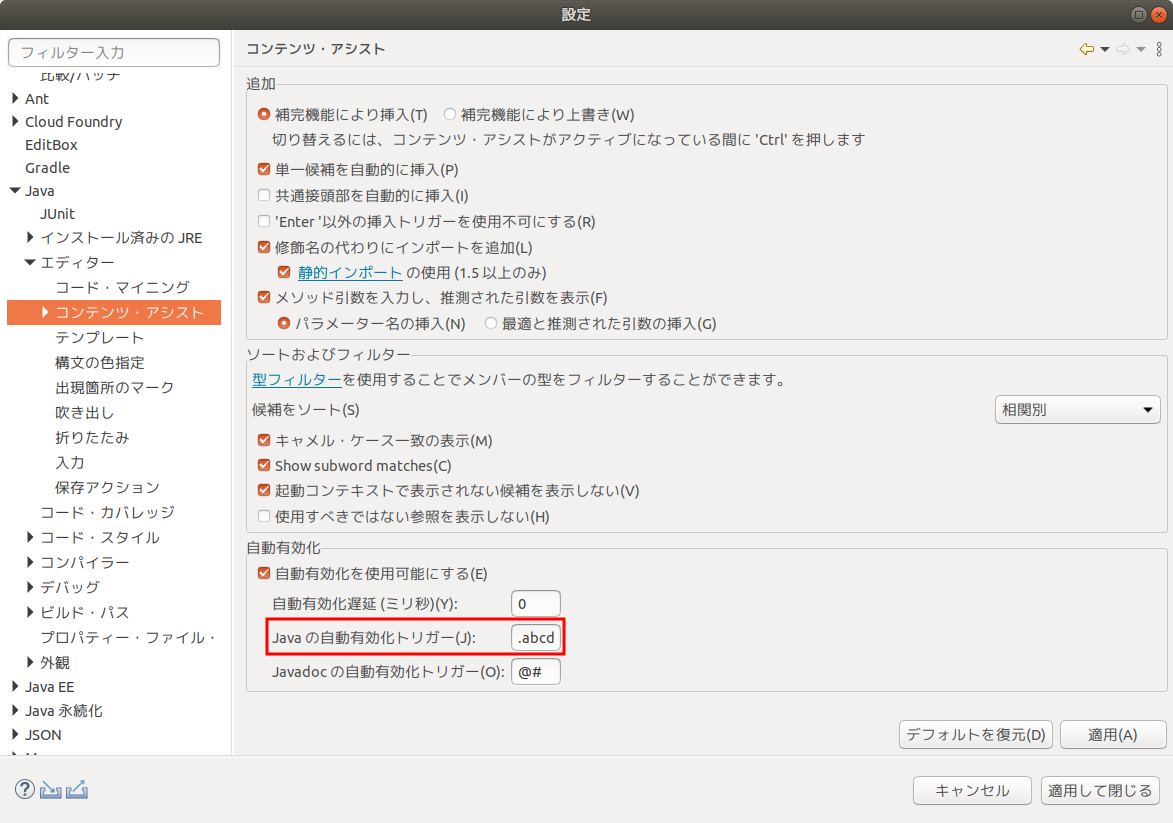
Task: Click the Java 自動有効化トリガー input field
Action: [x=535, y=638]
